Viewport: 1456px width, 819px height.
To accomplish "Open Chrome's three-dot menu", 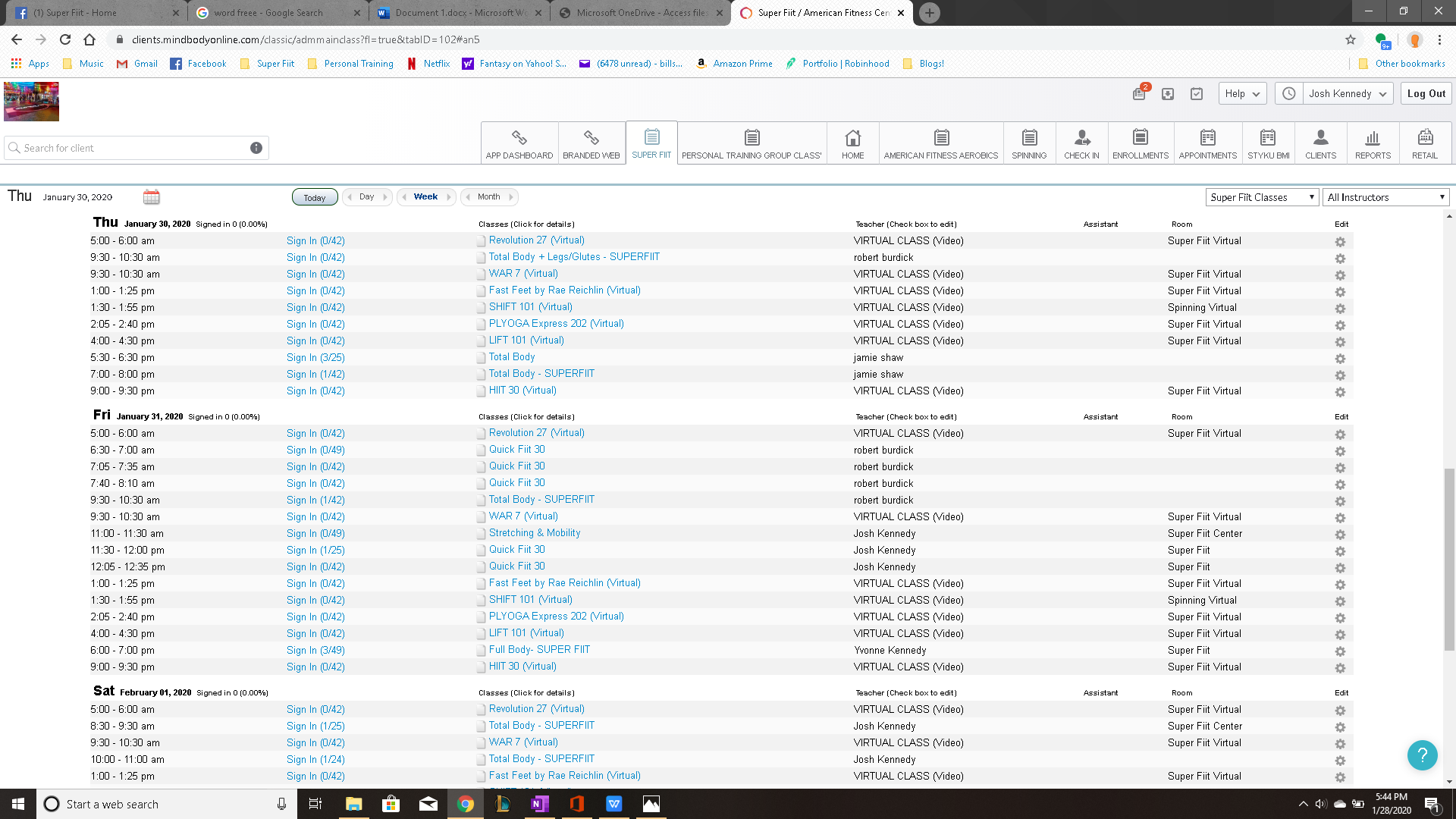I will [1439, 39].
